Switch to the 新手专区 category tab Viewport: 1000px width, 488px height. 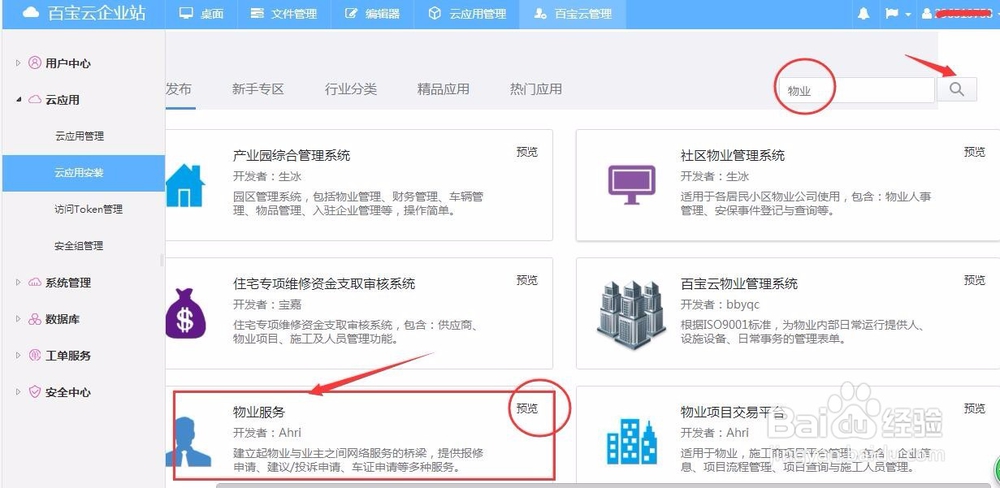(x=258, y=89)
